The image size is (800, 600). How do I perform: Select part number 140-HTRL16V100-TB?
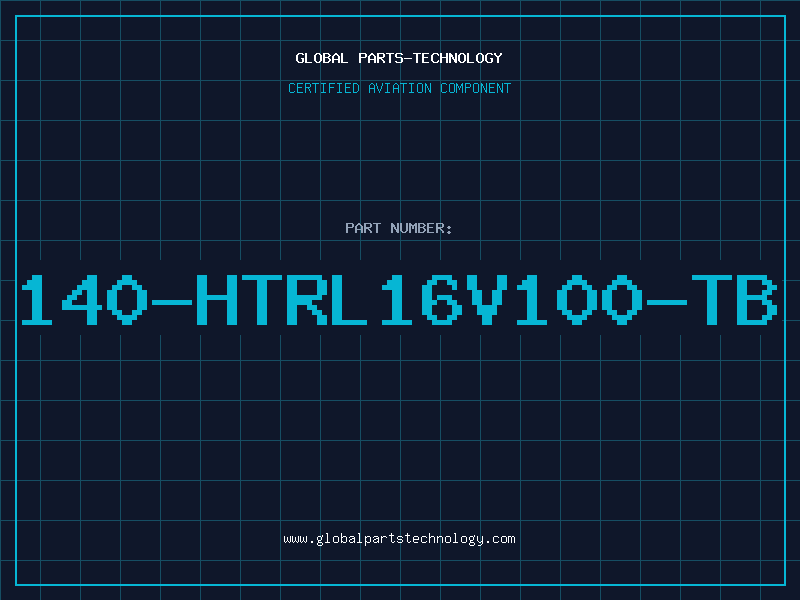point(399,299)
